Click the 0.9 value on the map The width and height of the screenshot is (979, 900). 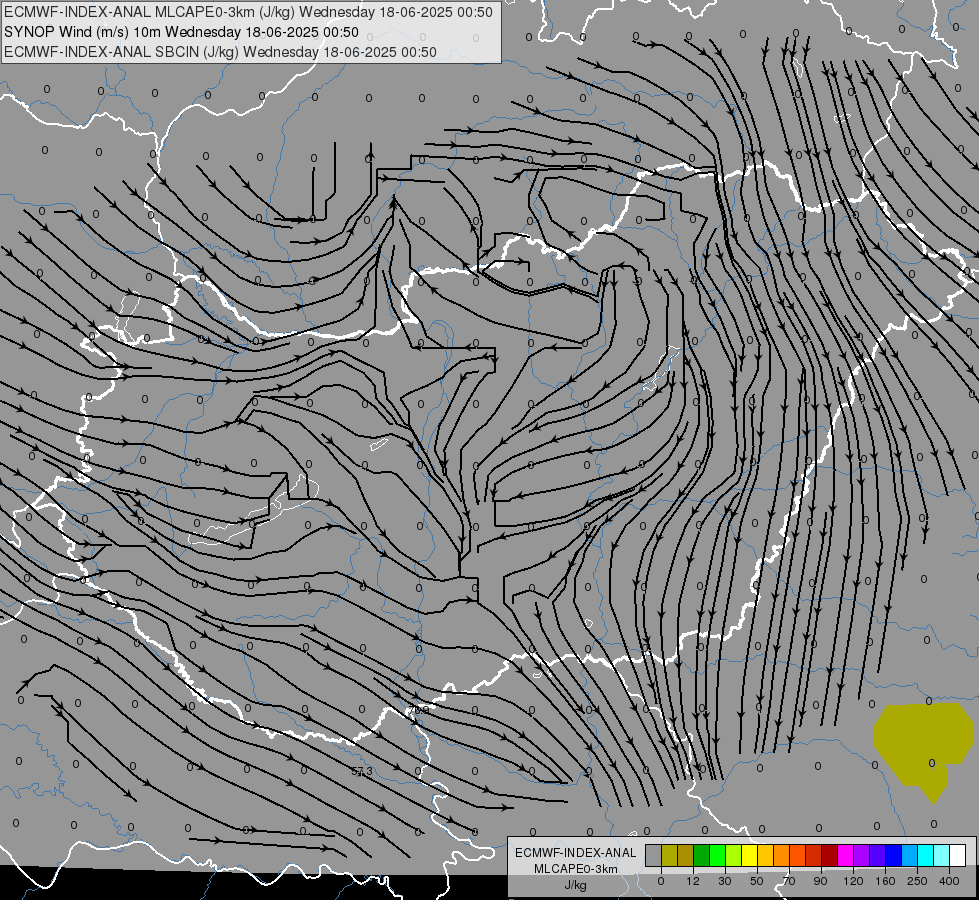(421, 710)
